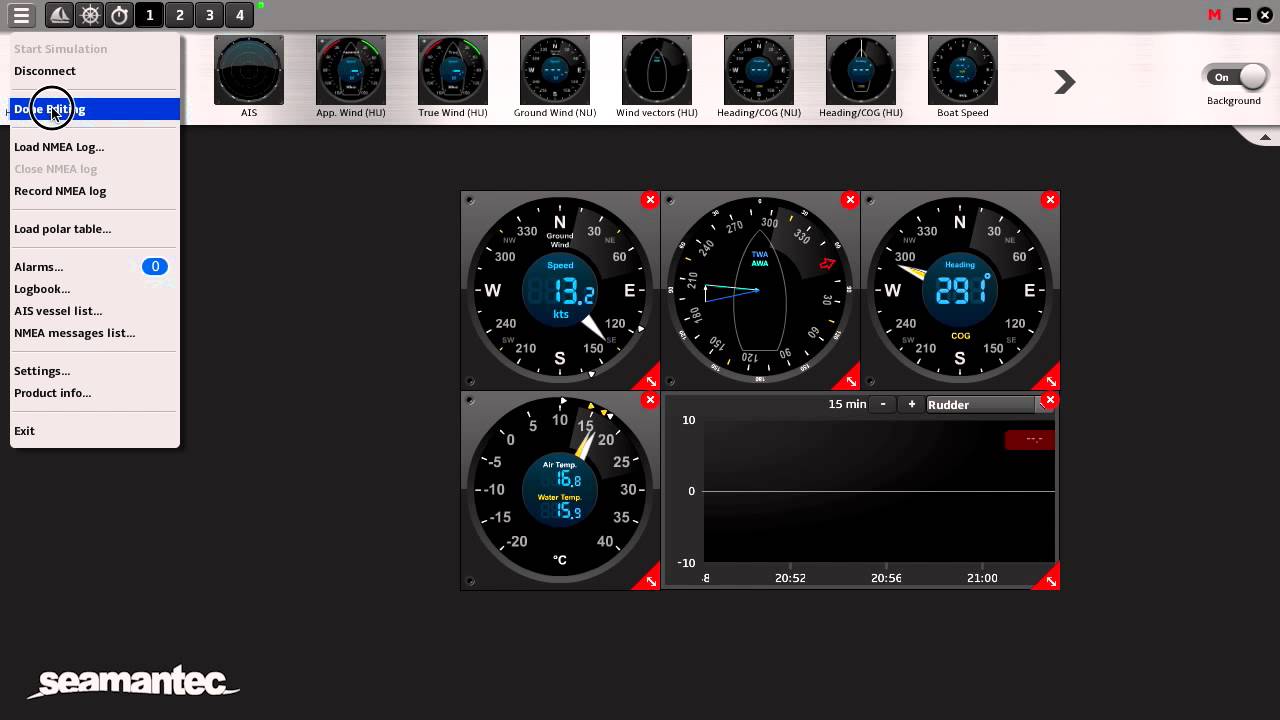
Task: Switch to instrument page 2
Action: pos(180,15)
